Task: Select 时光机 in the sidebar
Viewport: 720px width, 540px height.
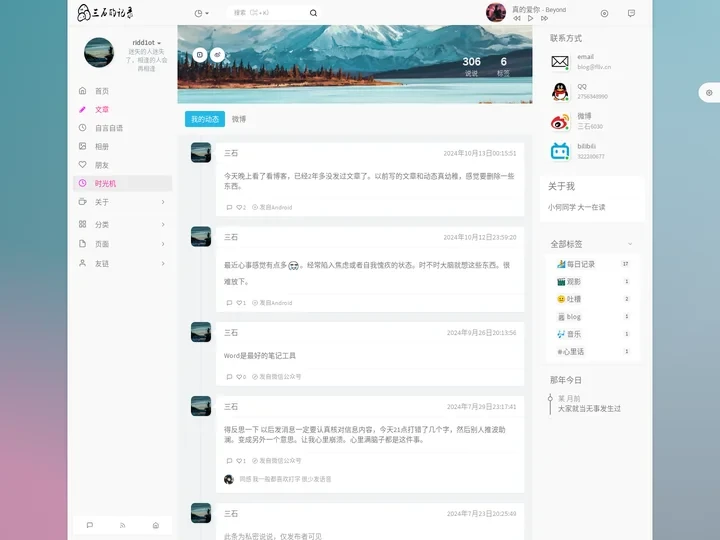Action: click(123, 183)
